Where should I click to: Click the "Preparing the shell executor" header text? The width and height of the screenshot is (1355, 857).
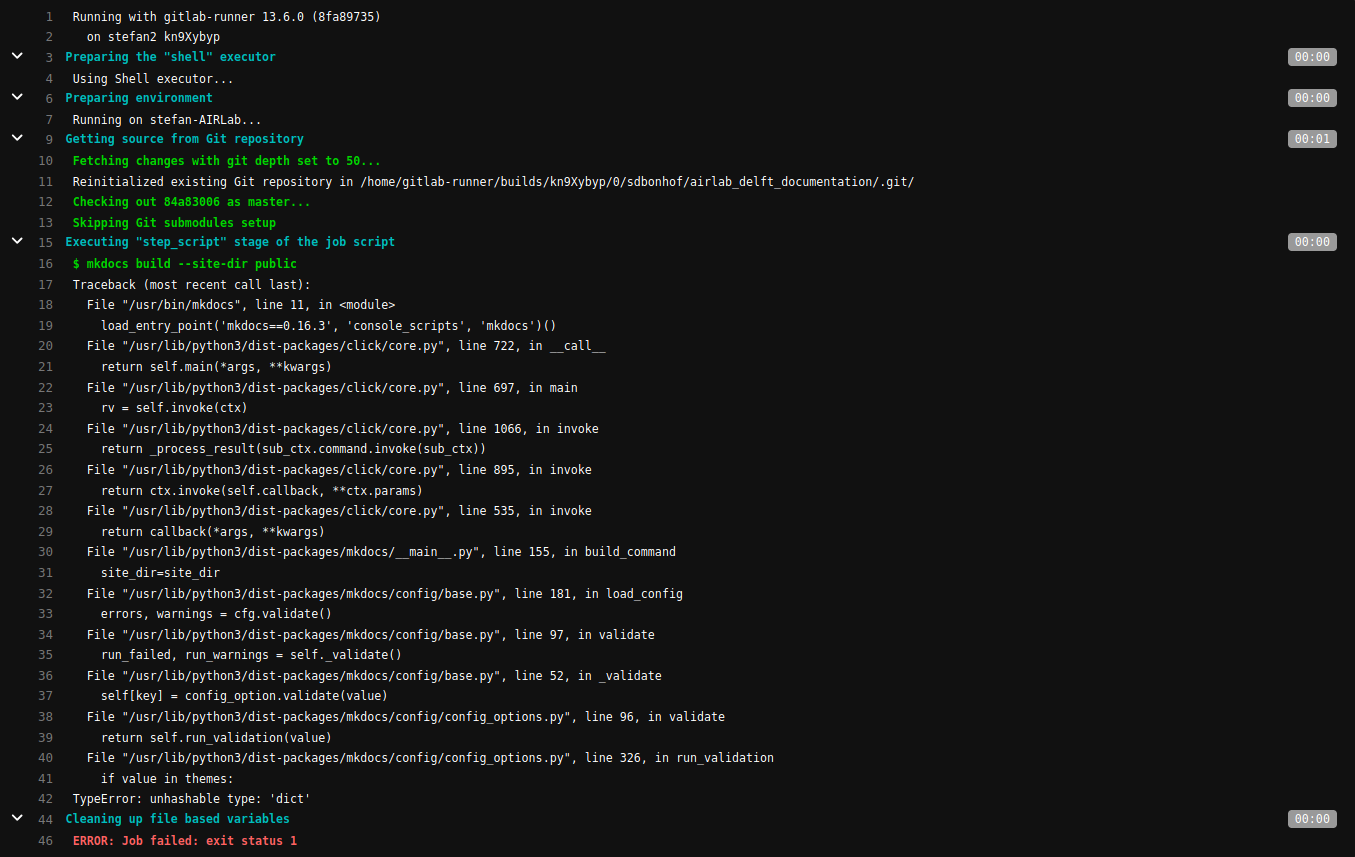(x=170, y=57)
